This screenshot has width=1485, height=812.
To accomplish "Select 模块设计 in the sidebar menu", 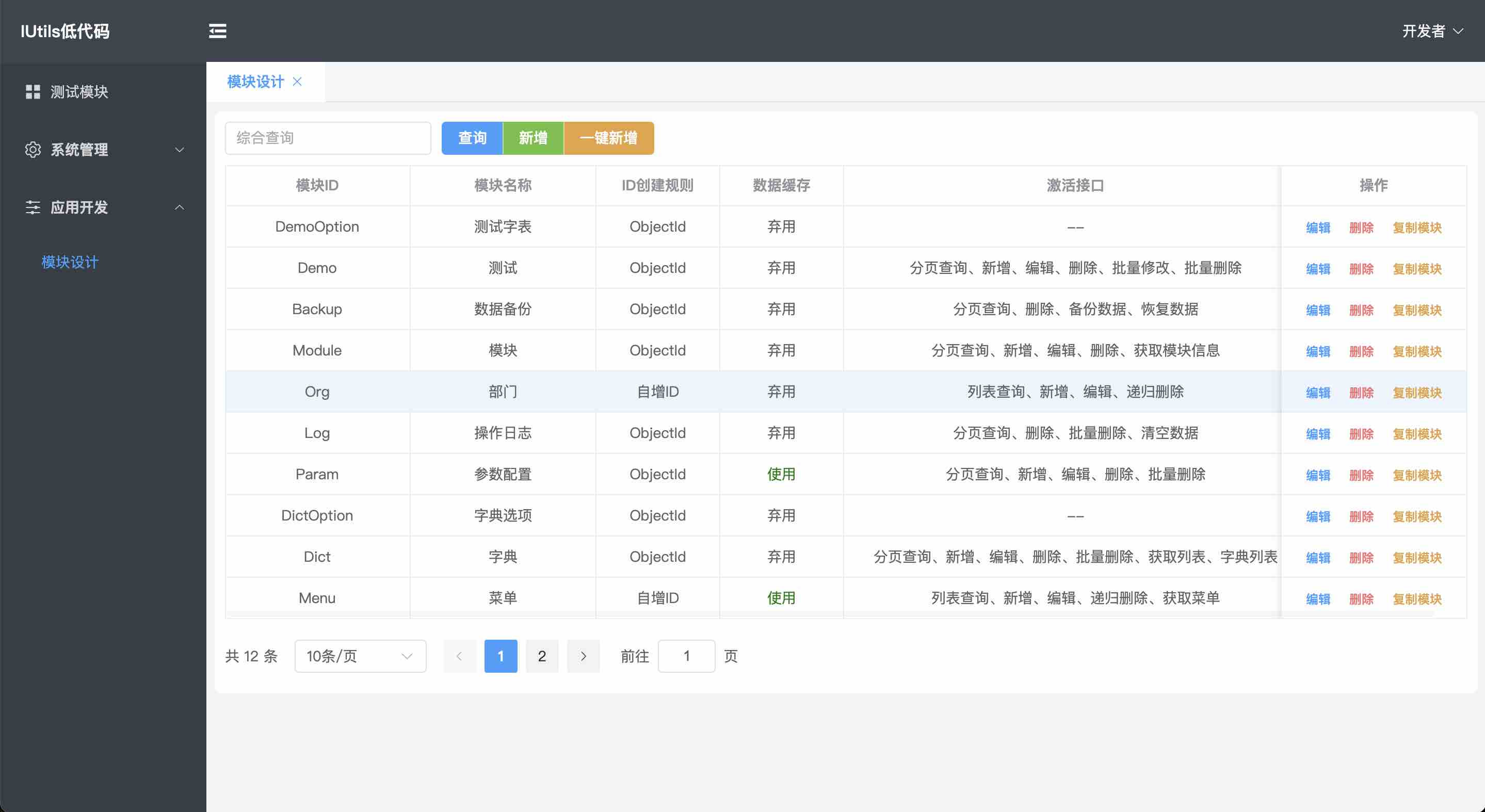I will tap(69, 262).
